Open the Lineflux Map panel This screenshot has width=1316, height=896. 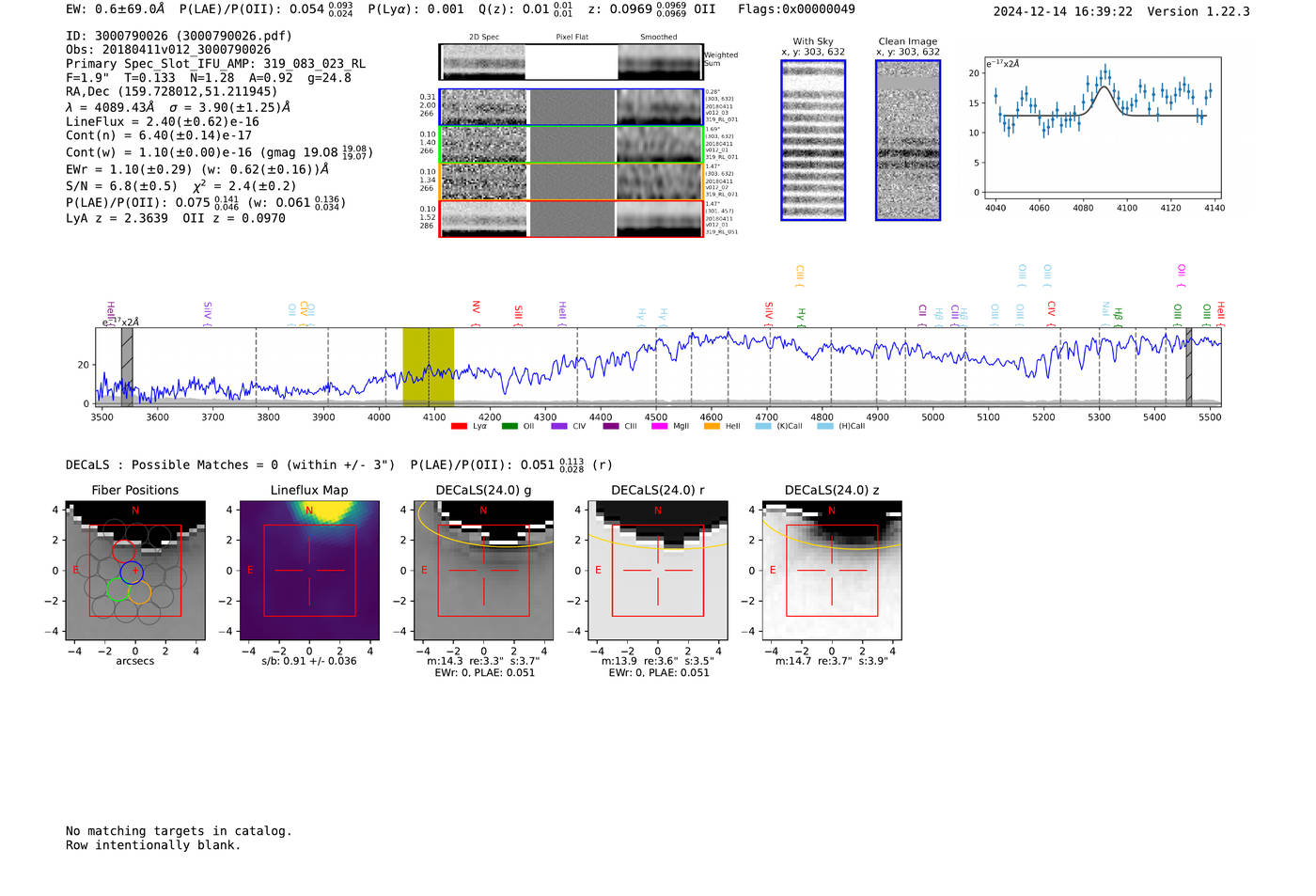tap(309, 571)
